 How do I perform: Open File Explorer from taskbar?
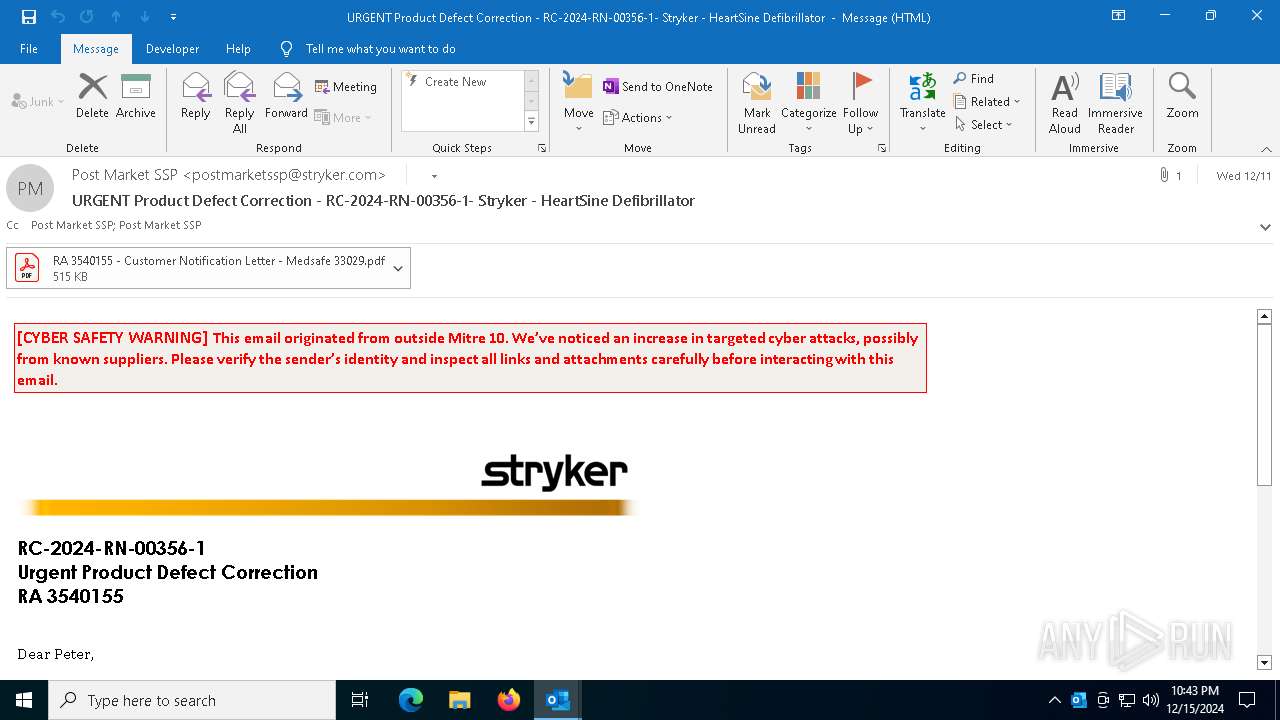point(459,700)
